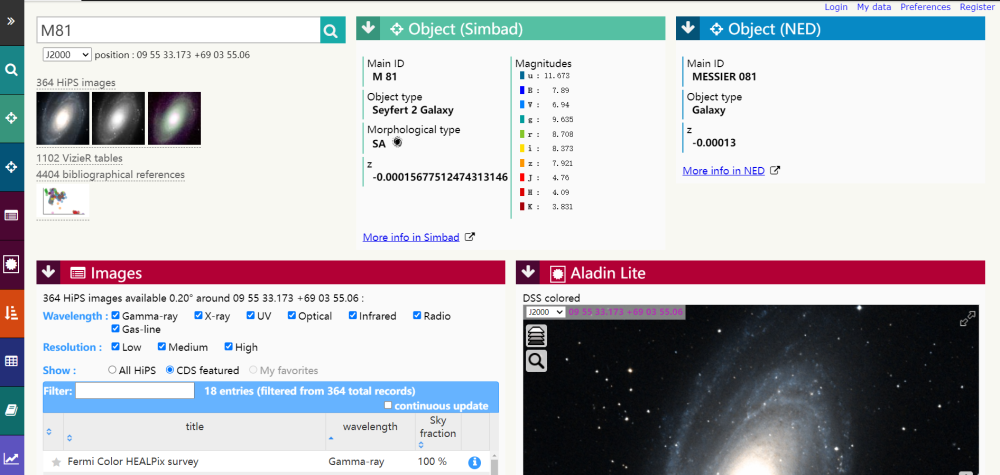The width and height of the screenshot is (1000, 475).
Task: Open the Aladin Lite search magnifier button
Action: (536, 361)
